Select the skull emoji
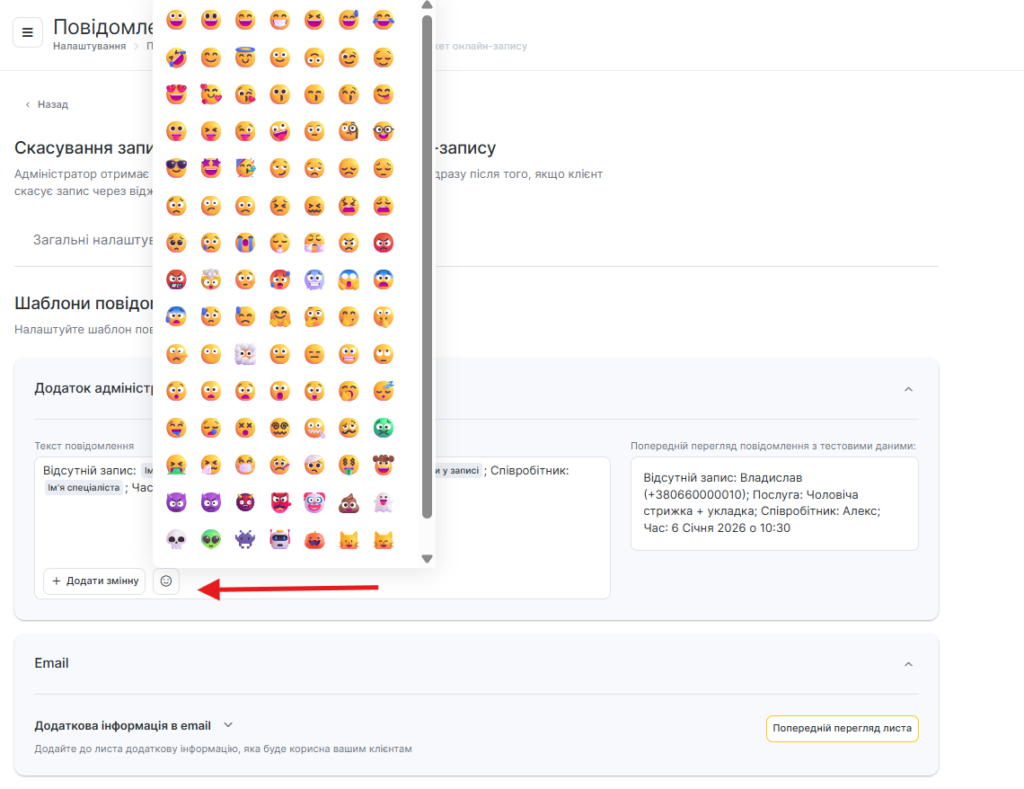Viewport: 1024px width, 789px height. point(176,540)
